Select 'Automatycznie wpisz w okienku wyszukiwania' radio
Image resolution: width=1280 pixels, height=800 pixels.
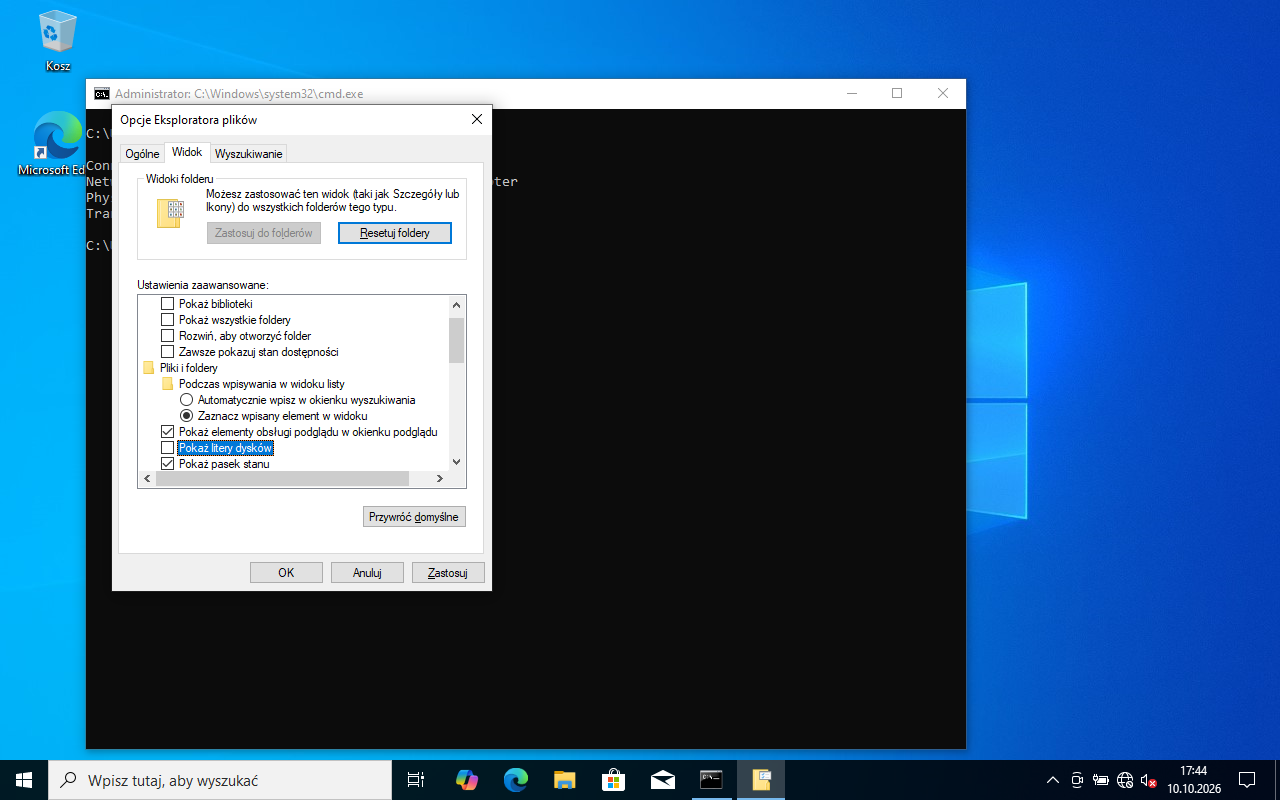click(x=186, y=400)
